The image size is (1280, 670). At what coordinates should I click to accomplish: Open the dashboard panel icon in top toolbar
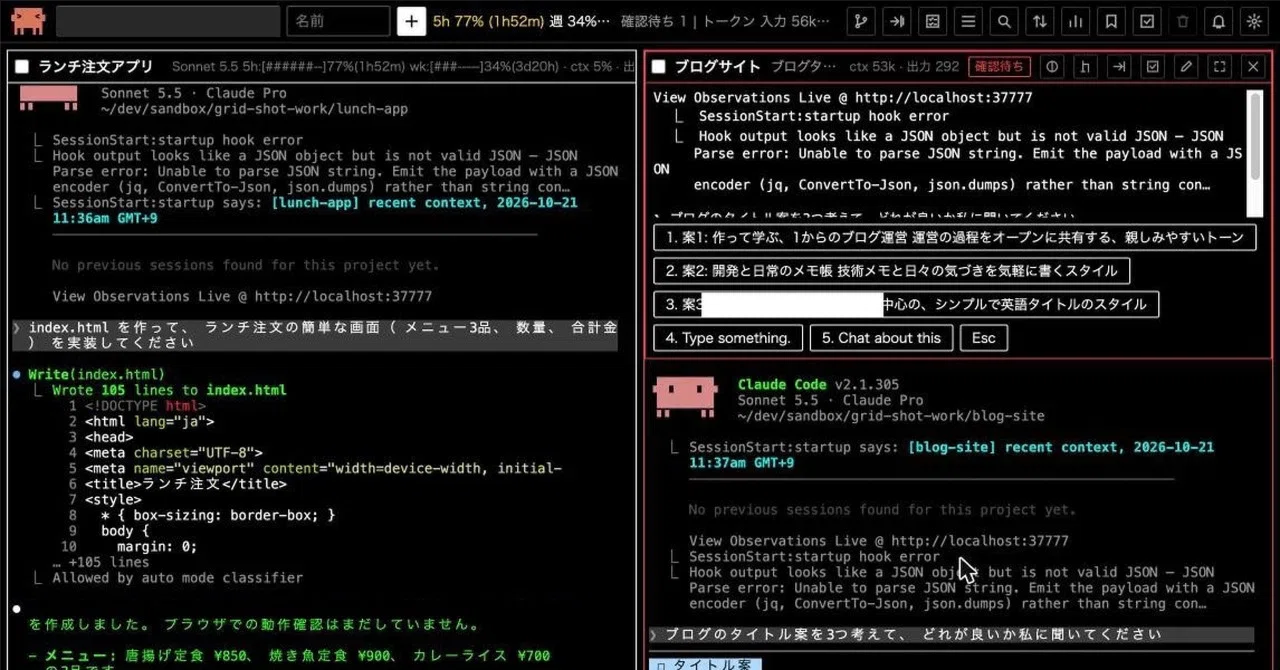coord(933,21)
